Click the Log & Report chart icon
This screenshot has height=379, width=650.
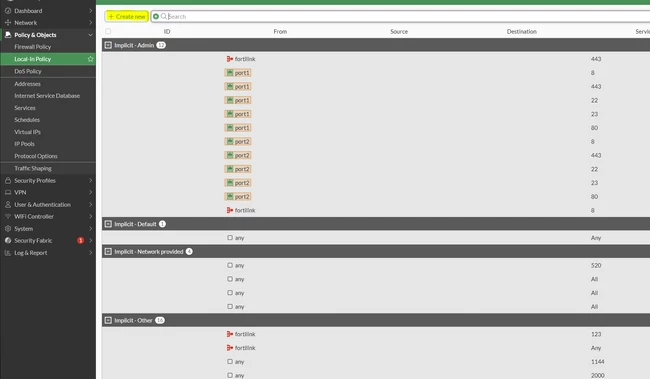coord(8,253)
